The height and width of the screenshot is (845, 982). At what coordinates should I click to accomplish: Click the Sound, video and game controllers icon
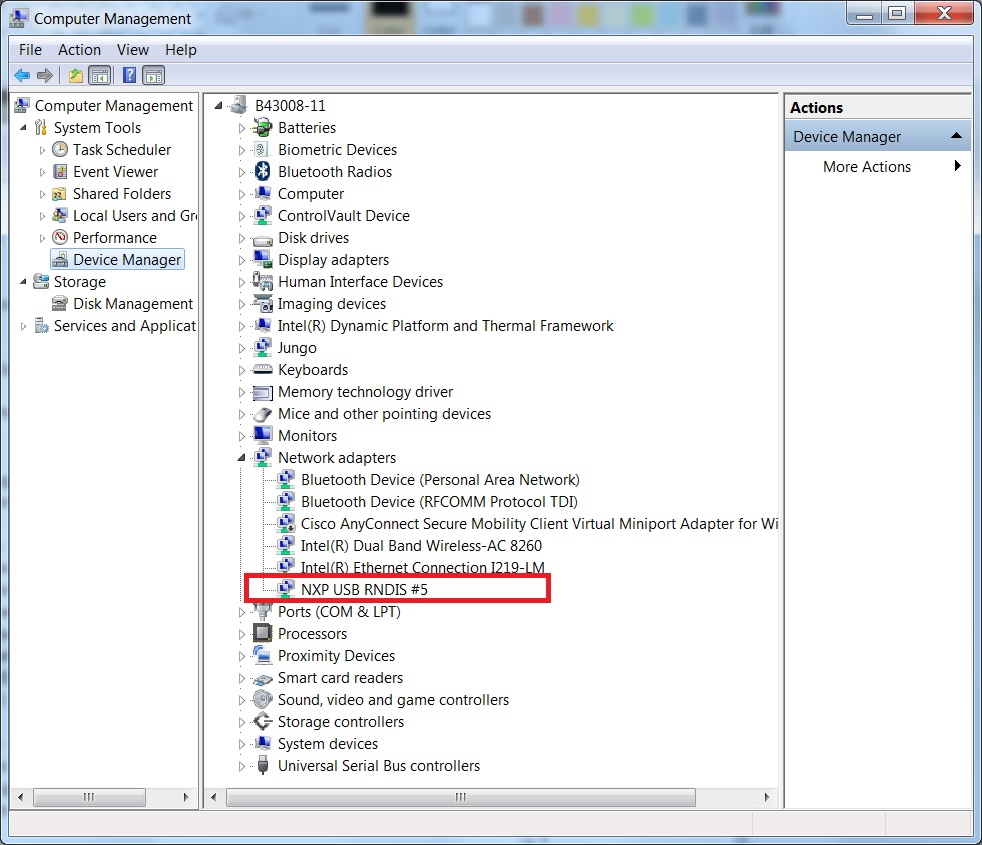(x=263, y=700)
